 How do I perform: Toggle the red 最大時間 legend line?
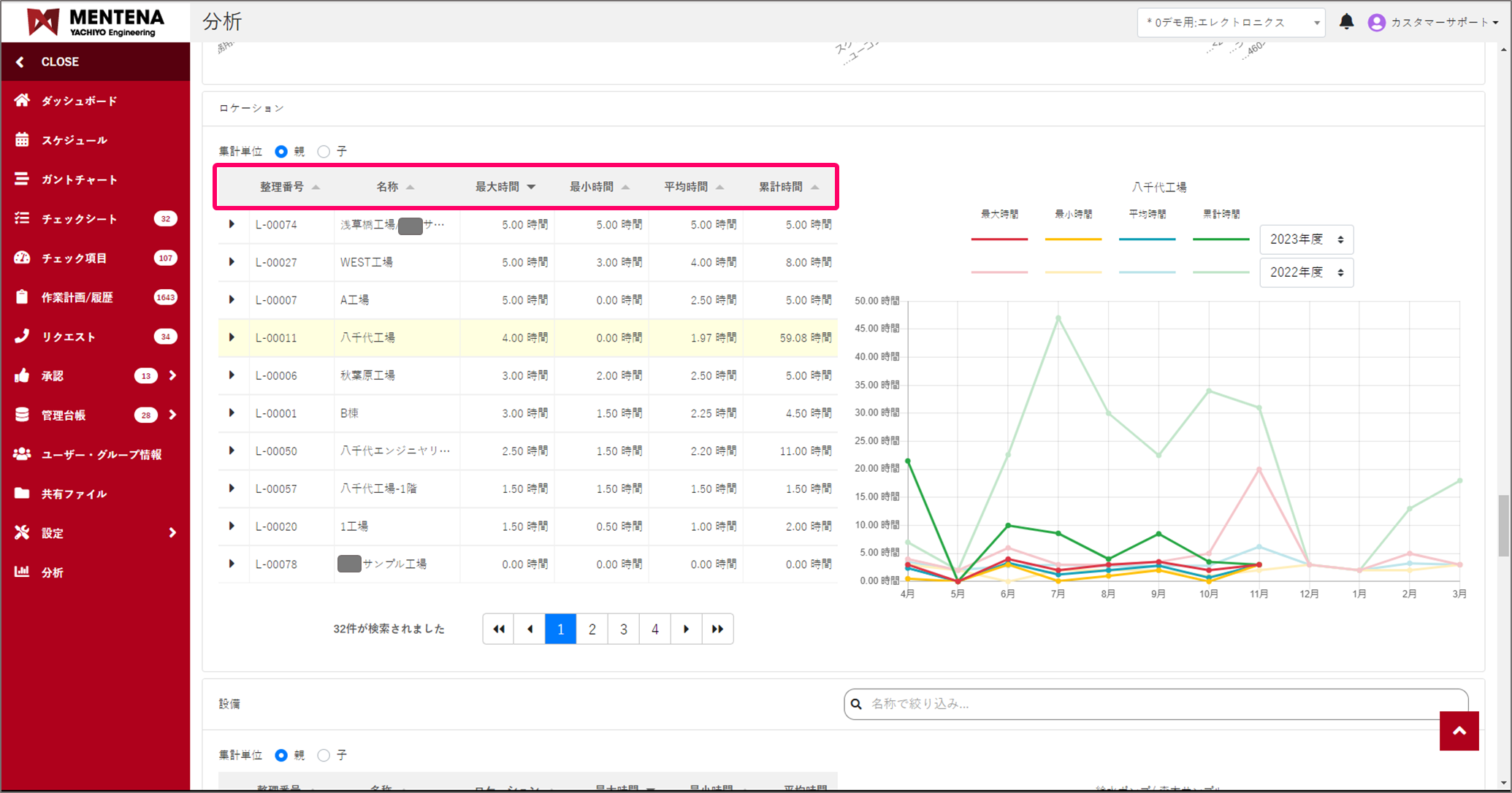point(999,239)
